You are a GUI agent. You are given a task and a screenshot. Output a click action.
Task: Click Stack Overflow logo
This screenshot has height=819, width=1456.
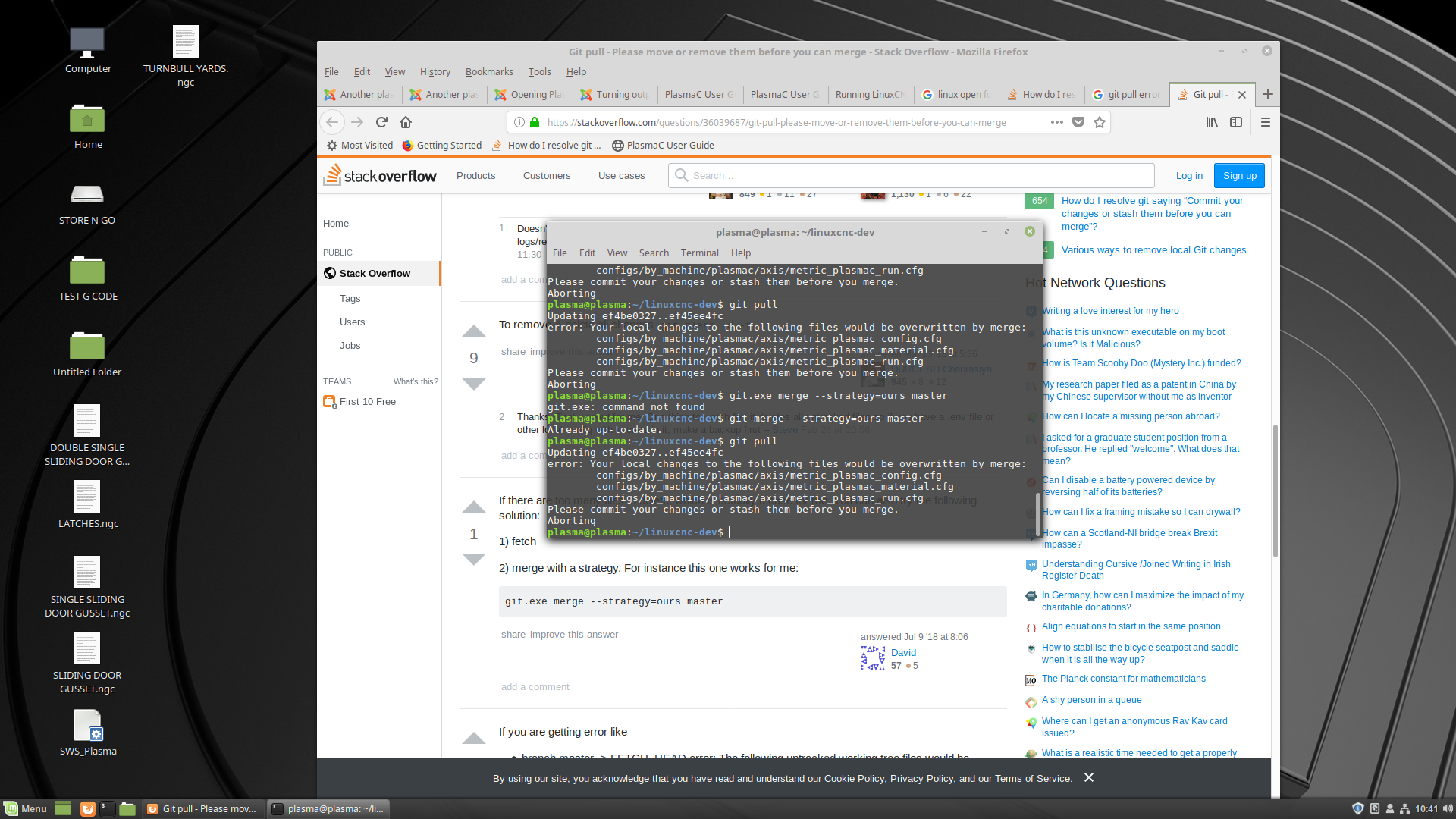click(x=380, y=175)
